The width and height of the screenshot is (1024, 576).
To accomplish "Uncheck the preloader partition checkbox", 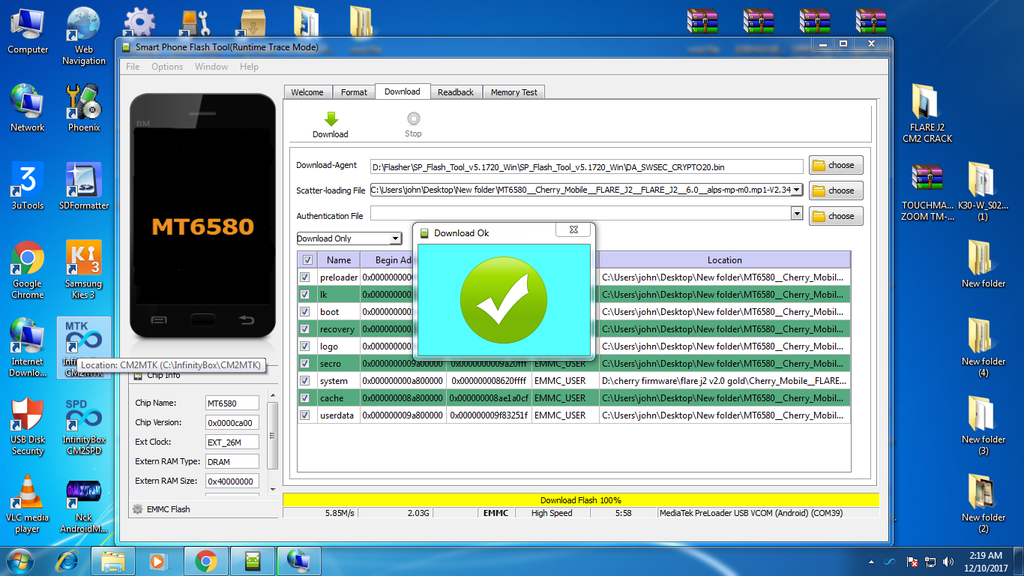I will point(305,277).
